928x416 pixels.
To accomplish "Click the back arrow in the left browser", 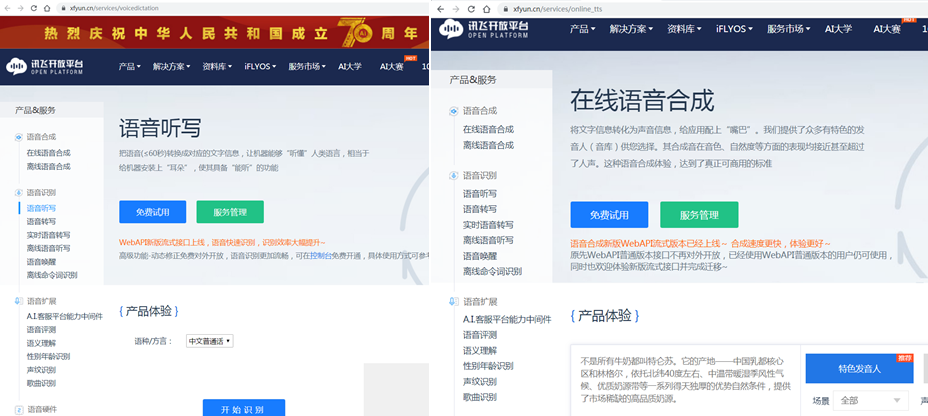I will [7, 8].
